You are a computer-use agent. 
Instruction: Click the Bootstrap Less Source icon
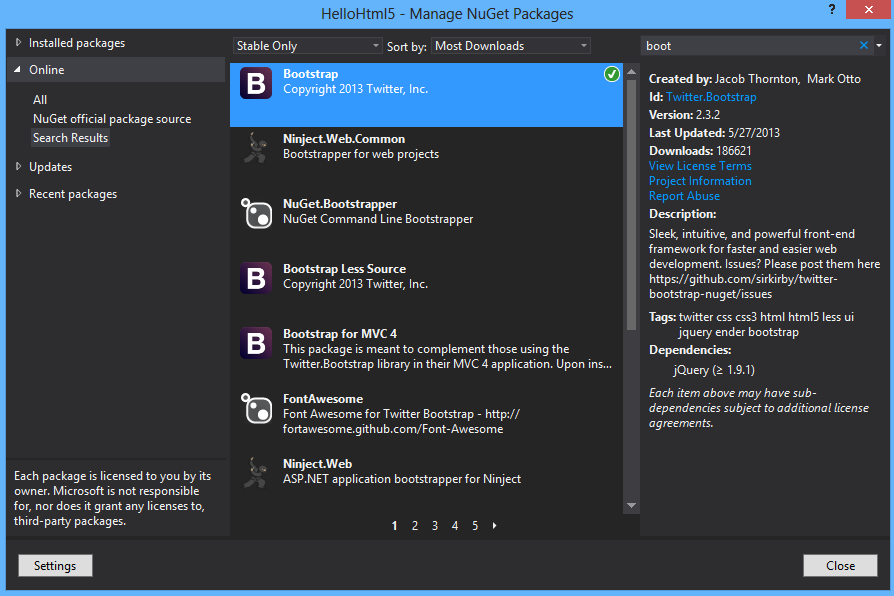tap(256, 278)
